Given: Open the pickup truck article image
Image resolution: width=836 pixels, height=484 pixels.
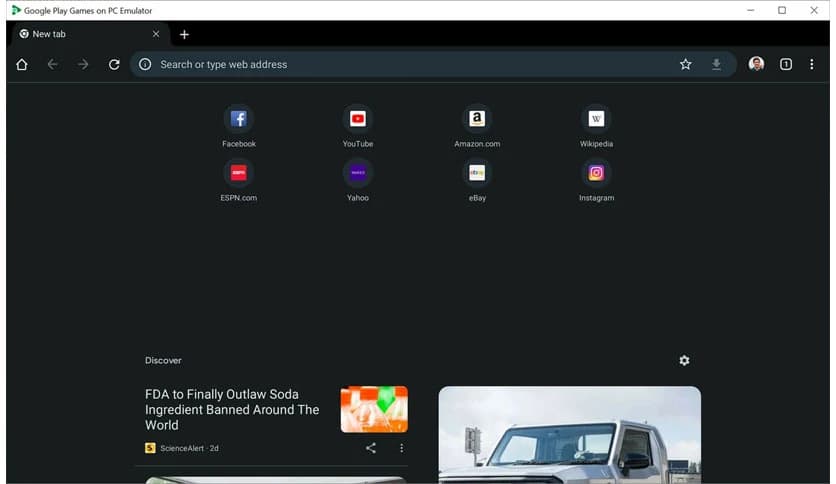Looking at the screenshot, I should tap(569, 435).
